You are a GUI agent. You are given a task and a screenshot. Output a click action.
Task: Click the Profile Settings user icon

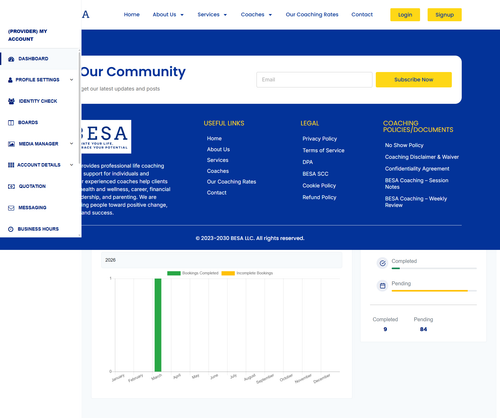(x=10, y=80)
